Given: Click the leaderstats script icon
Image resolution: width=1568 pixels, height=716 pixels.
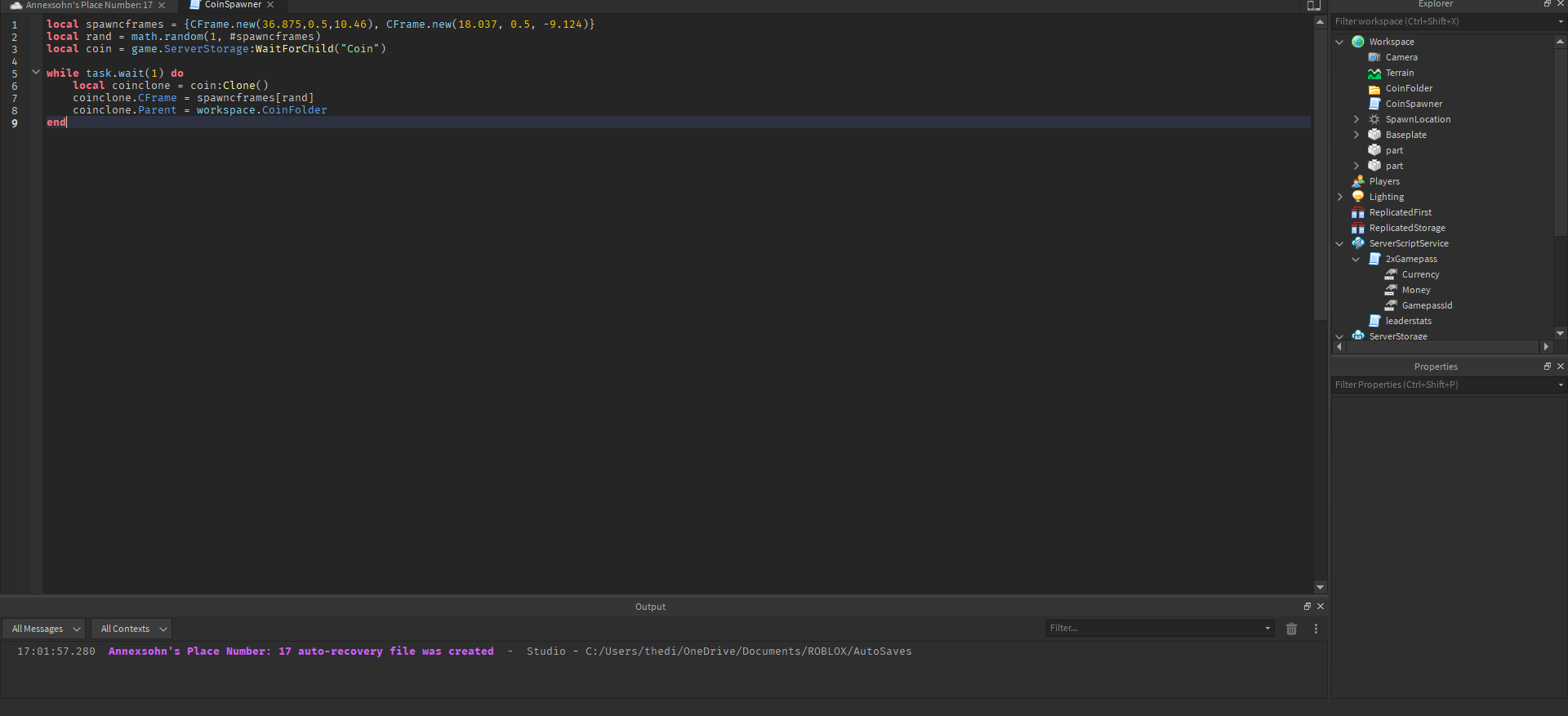Looking at the screenshot, I should click(1374, 321).
